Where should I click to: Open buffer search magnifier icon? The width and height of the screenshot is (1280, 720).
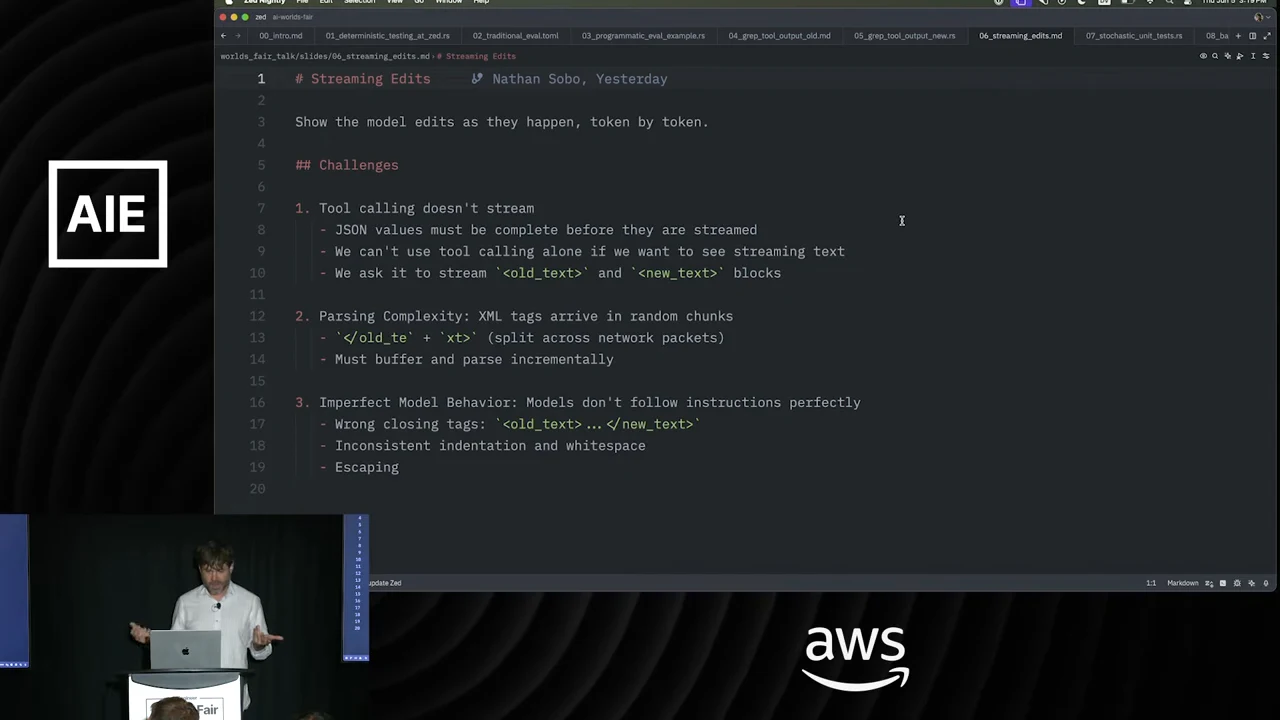pos(1215,56)
